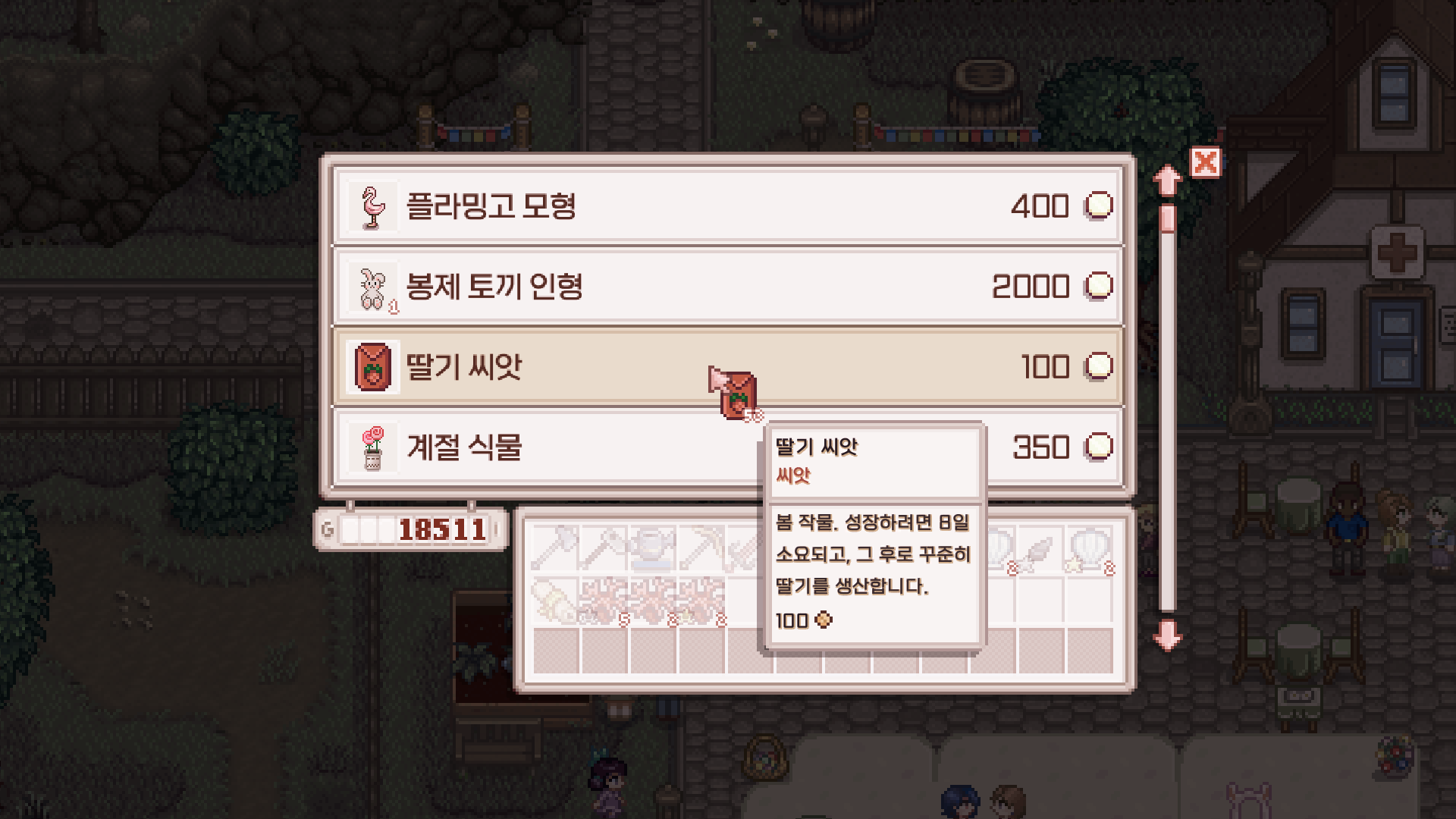Screen dimensions: 1456x819
Task: Click the shop scrollbar thumb
Action: [1167, 218]
